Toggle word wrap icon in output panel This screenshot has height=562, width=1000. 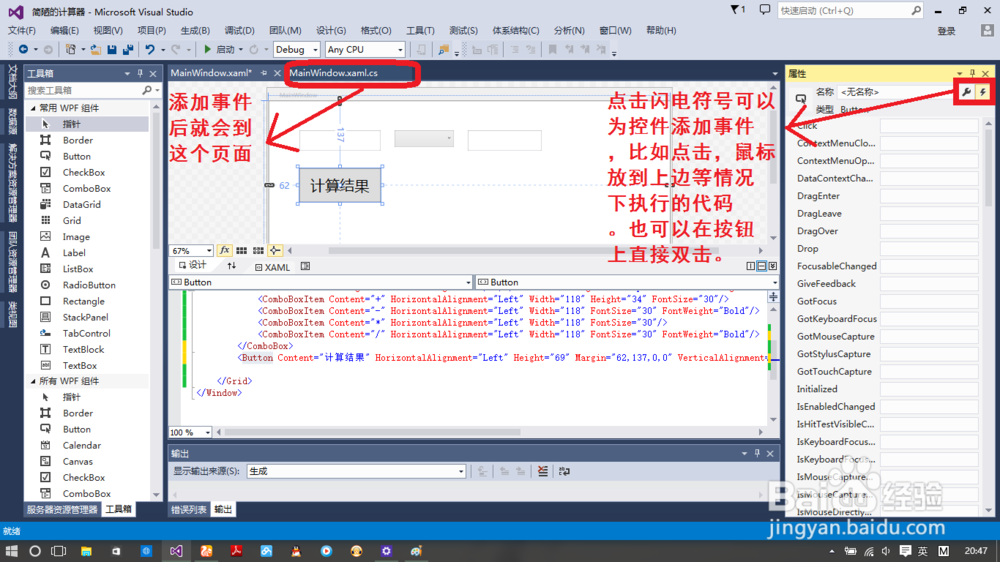tap(564, 471)
